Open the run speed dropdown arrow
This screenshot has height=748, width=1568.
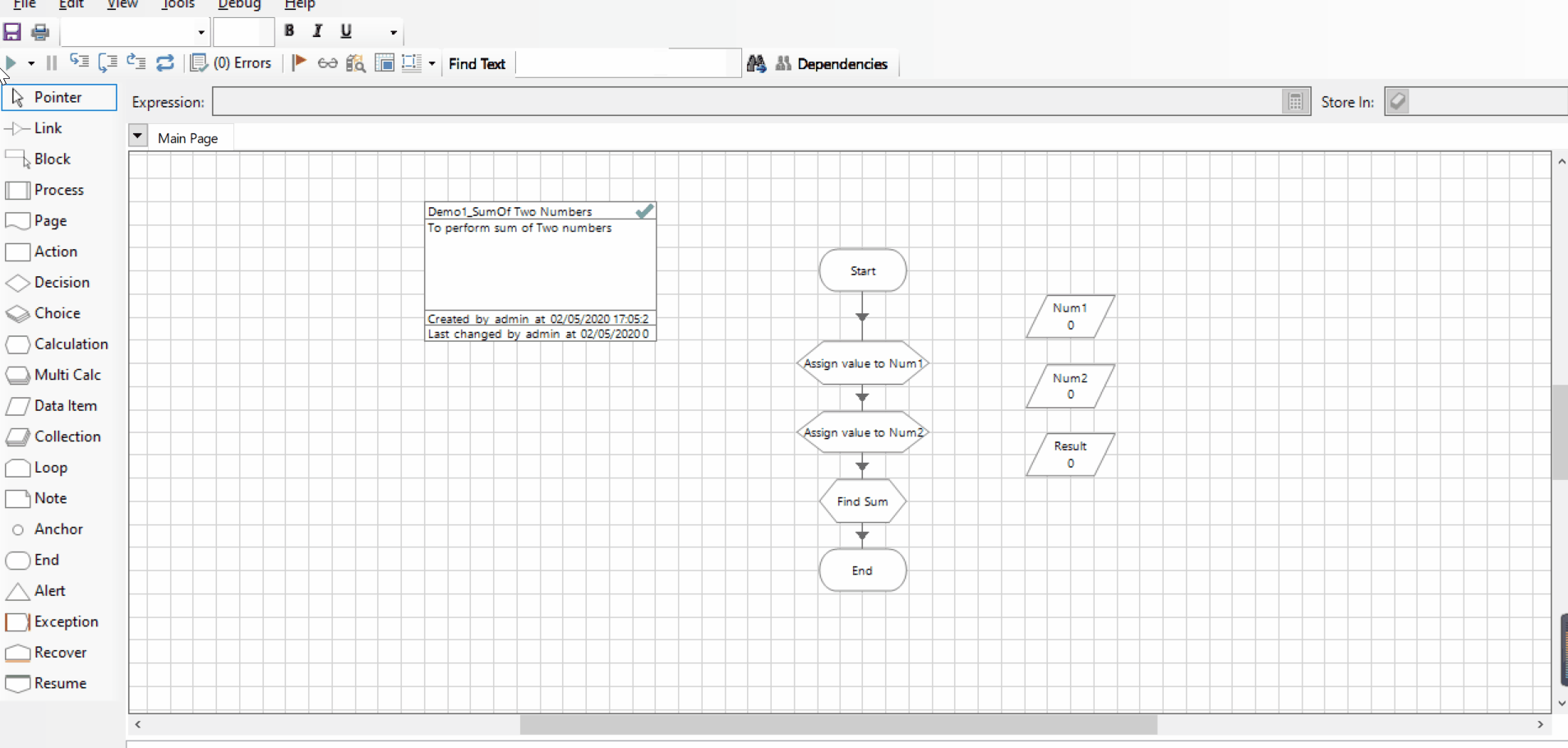click(x=31, y=63)
